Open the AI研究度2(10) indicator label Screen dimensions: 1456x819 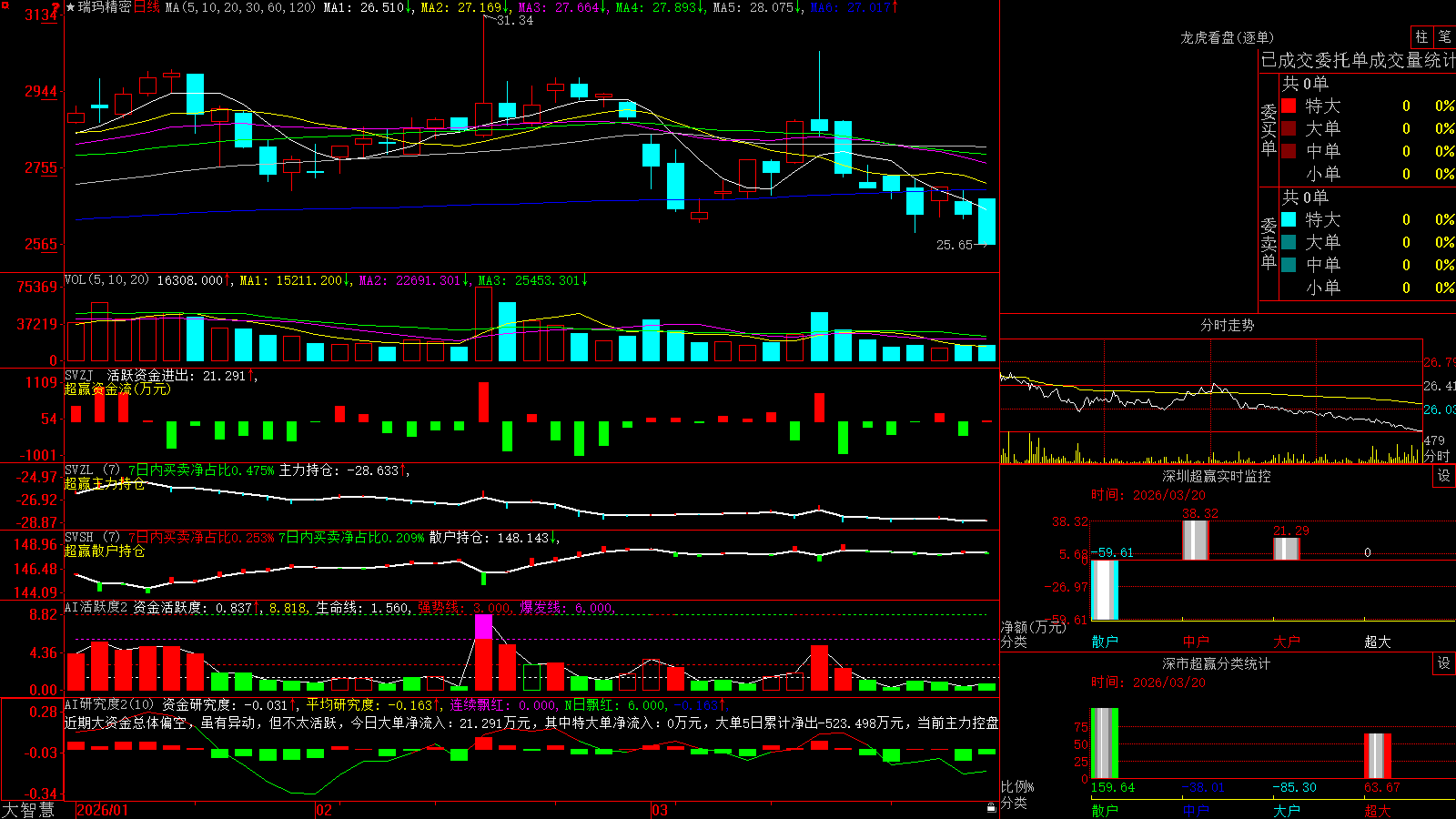pyautogui.click(x=109, y=704)
